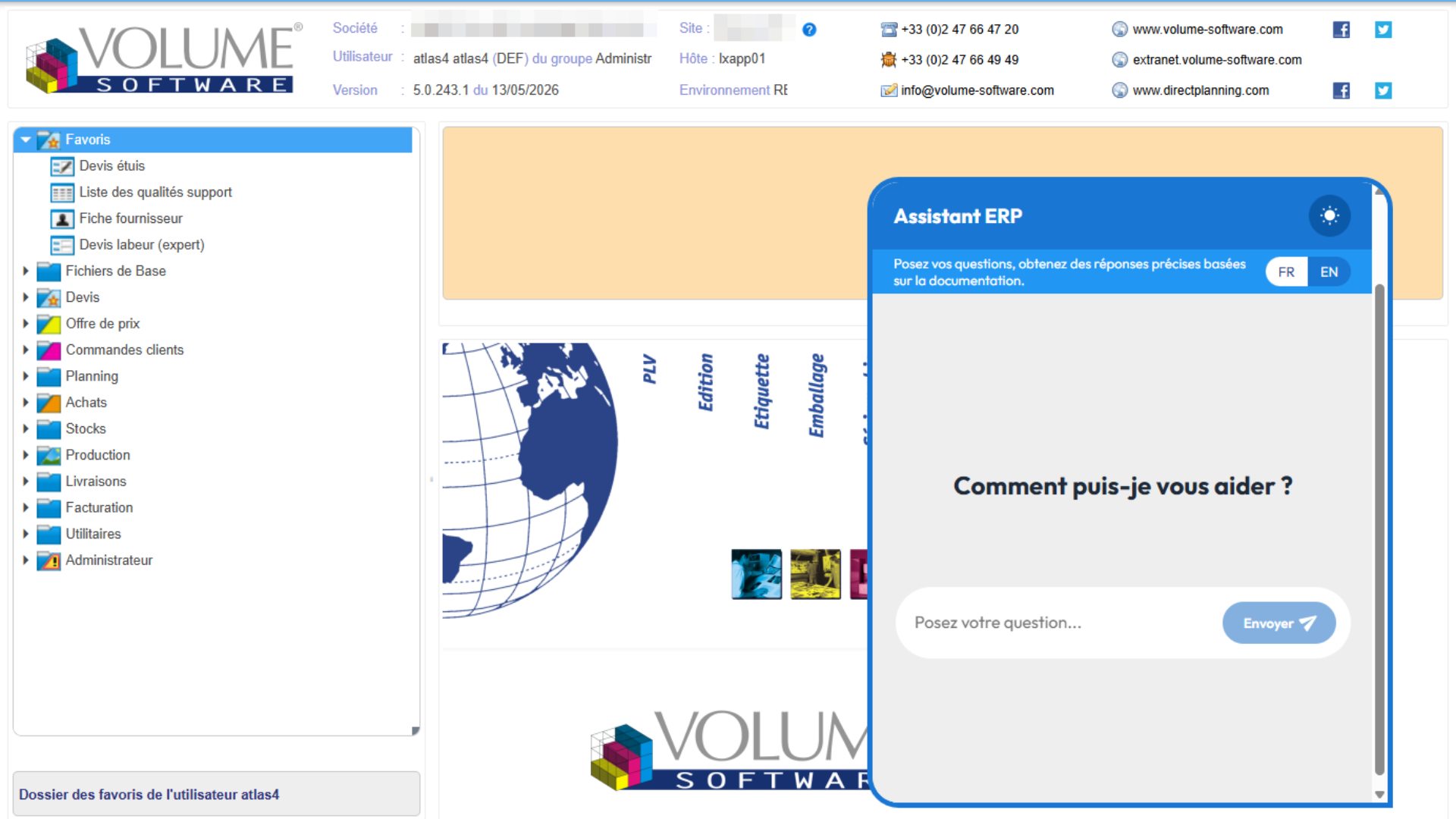Toggle light/dark theme in Assistant ERP
Screen dimensions: 1456x819
1329,216
